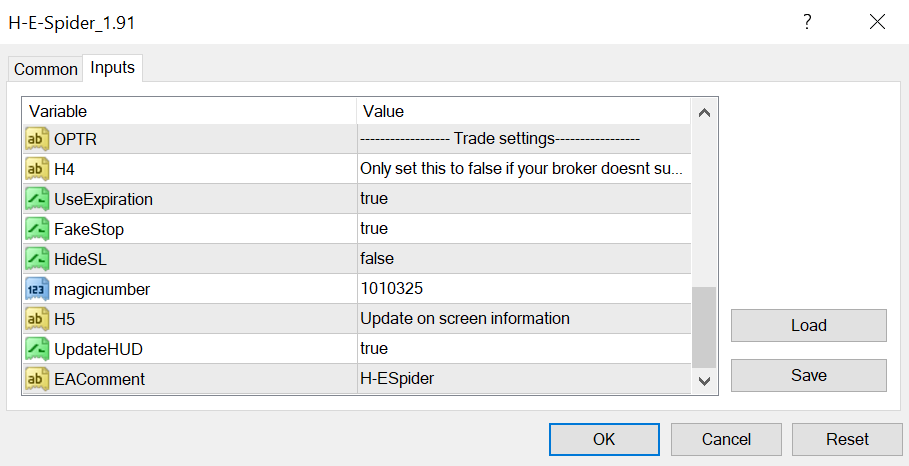Click the string icon beside H4

(37, 169)
